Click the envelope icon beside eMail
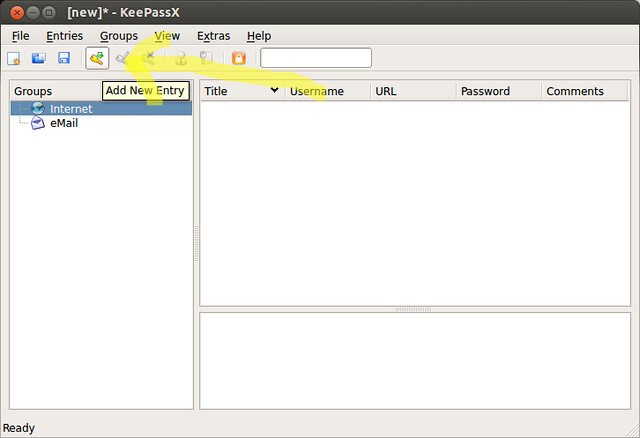The width and height of the screenshot is (640, 438). 38,122
